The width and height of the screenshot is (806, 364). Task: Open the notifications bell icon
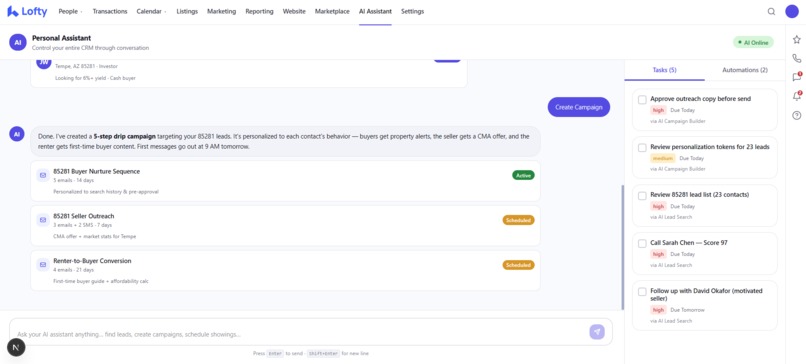coord(796,96)
